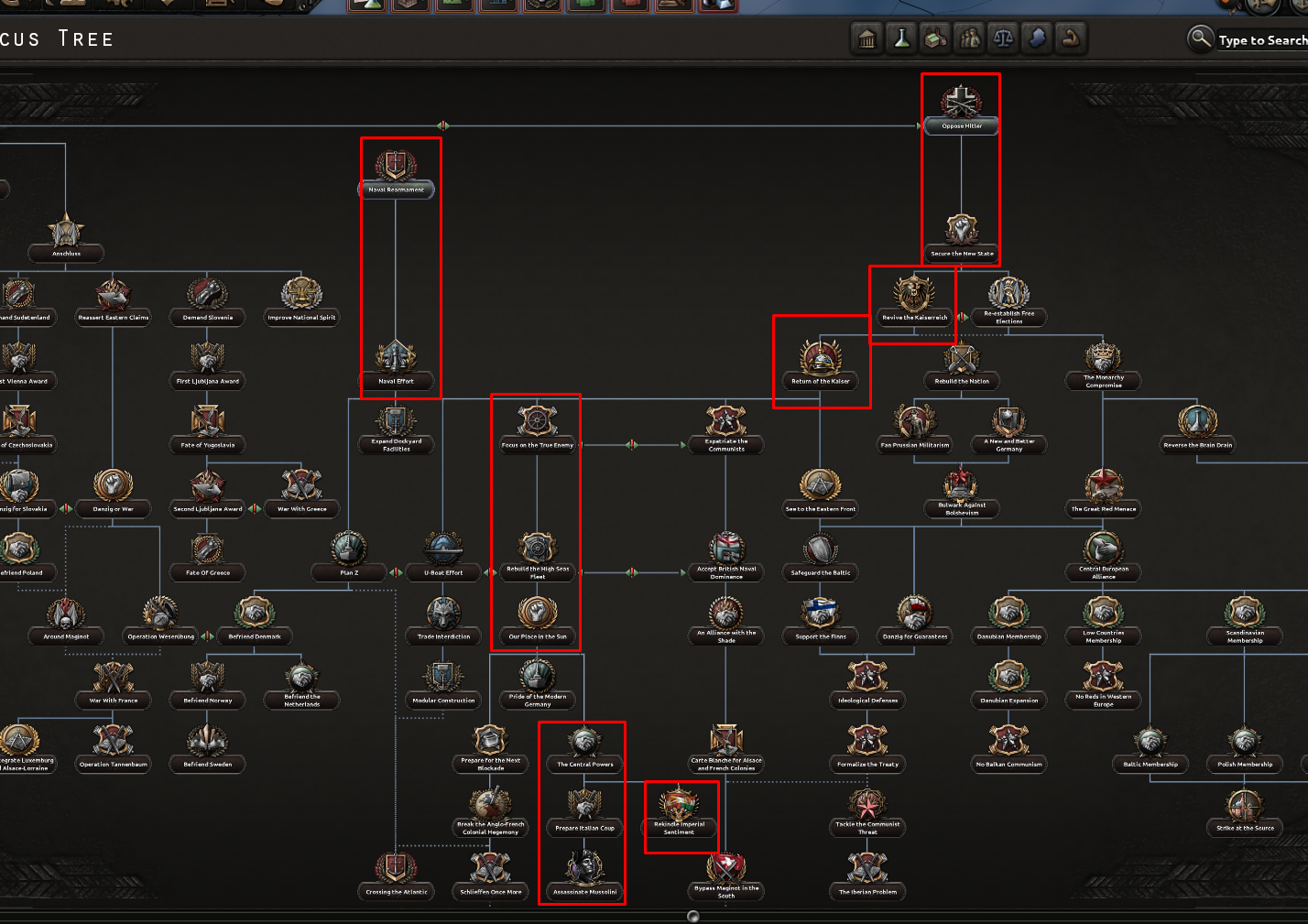Choose the Trade Interdiction focus
This screenshot has height=924, width=1308.
tap(443, 620)
